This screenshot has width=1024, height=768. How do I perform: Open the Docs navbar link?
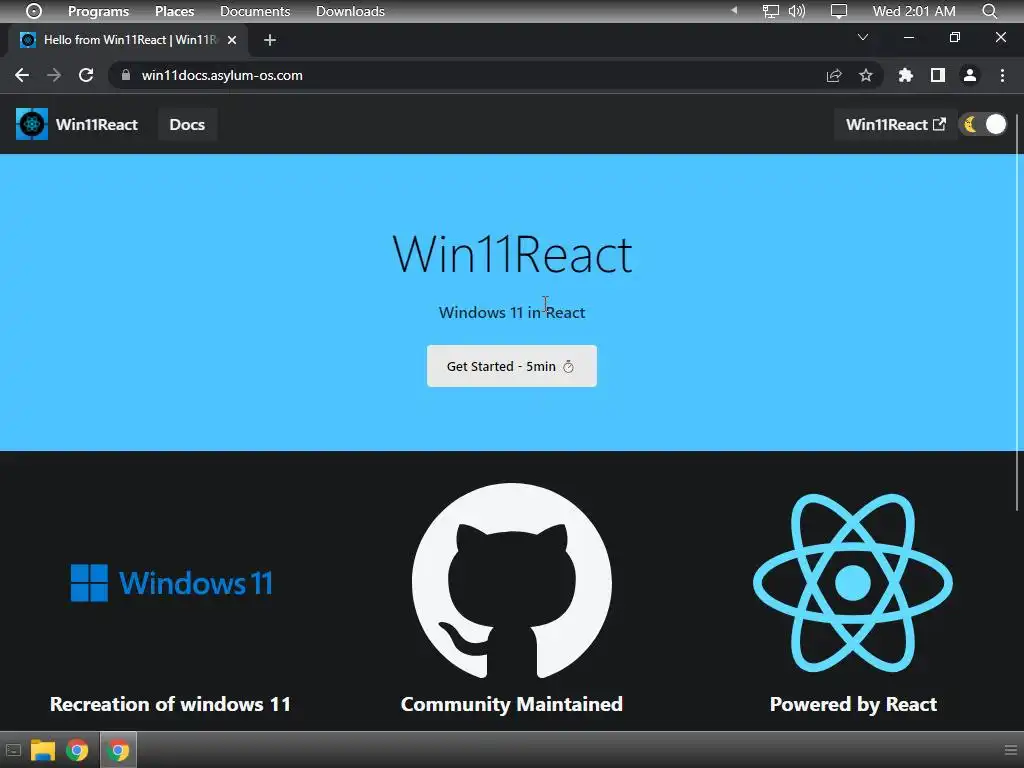[x=187, y=125]
